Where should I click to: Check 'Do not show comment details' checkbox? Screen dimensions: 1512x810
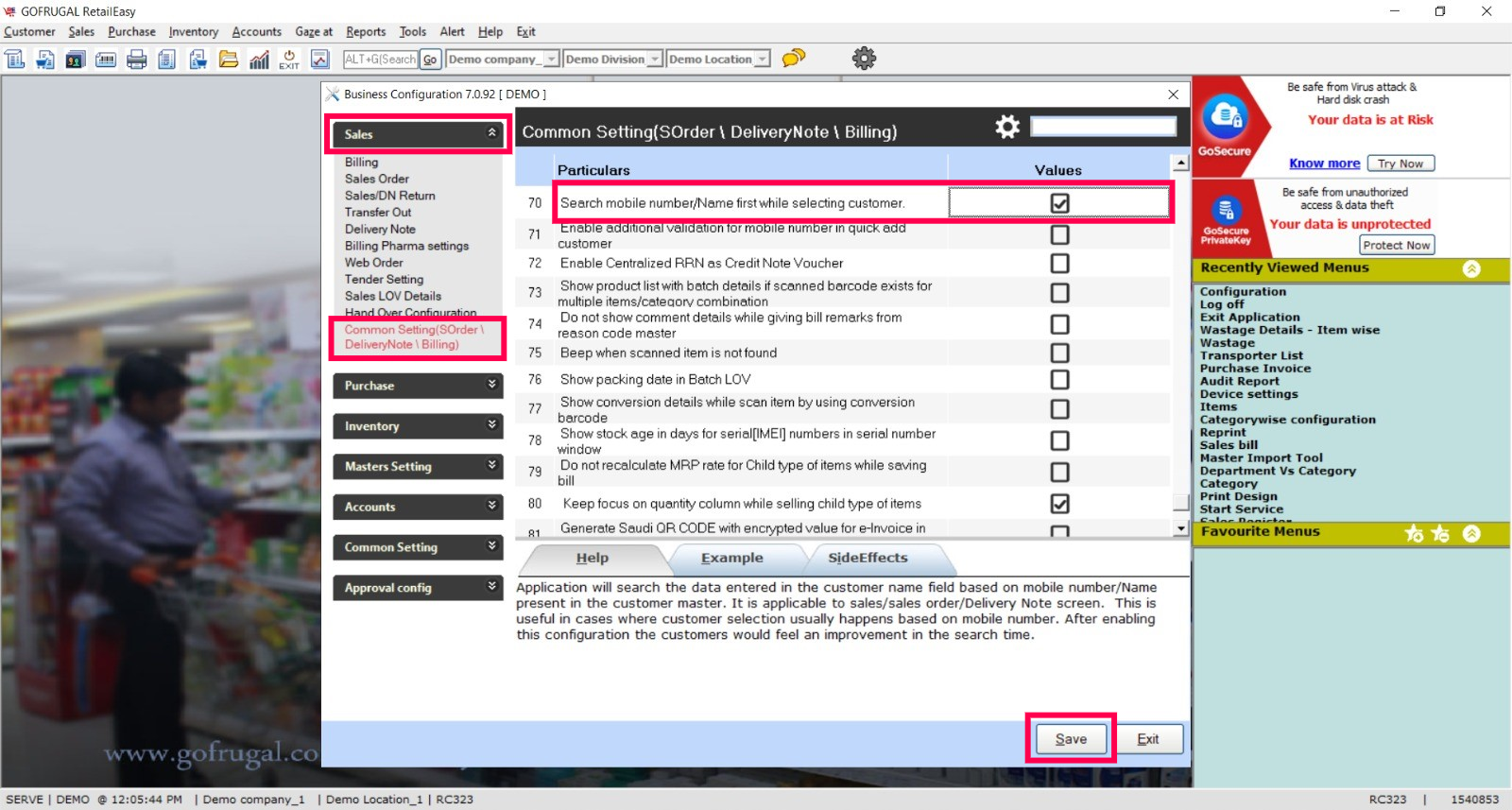(1059, 324)
